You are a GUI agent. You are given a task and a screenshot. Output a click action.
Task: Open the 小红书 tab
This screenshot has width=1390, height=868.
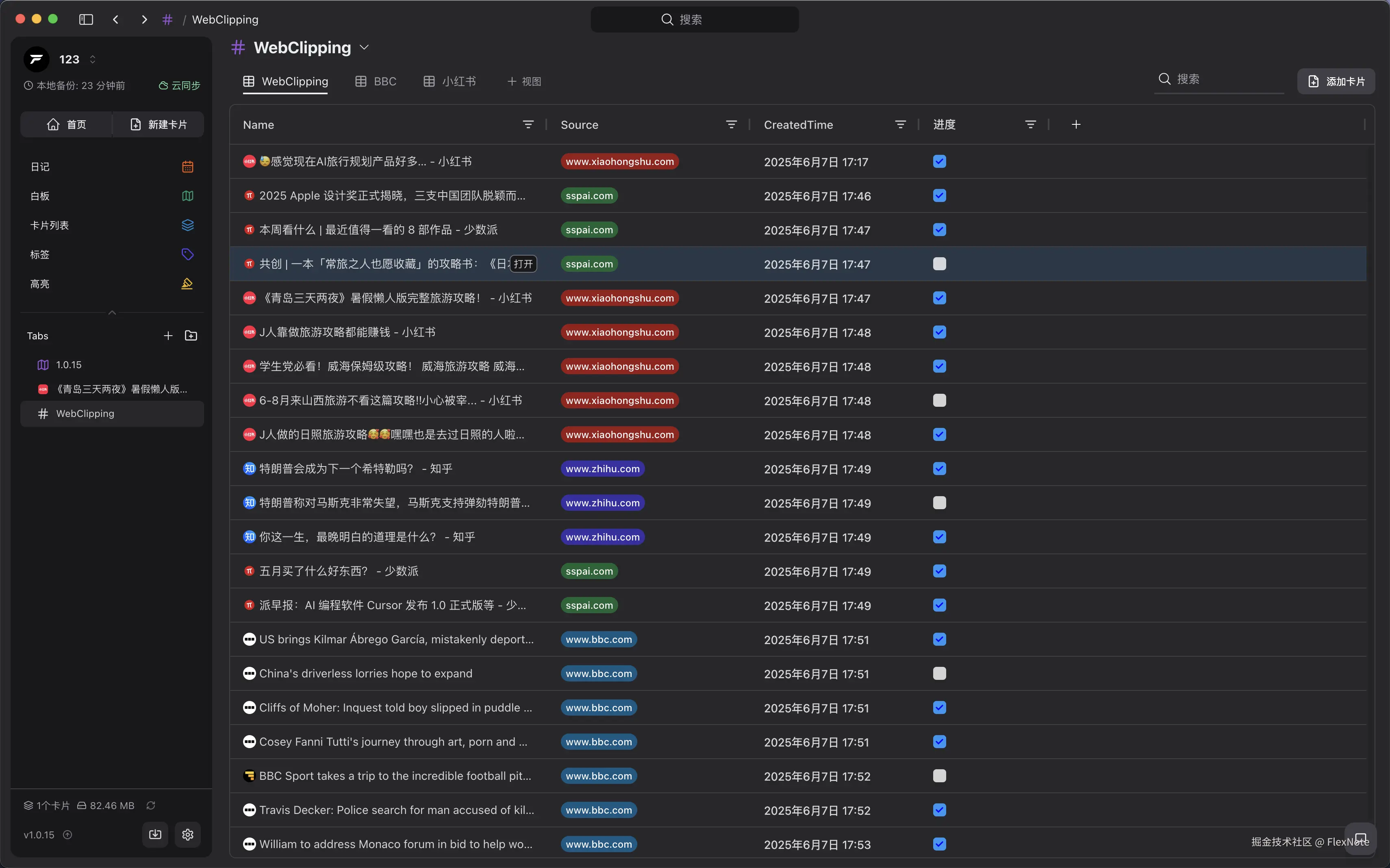450,81
